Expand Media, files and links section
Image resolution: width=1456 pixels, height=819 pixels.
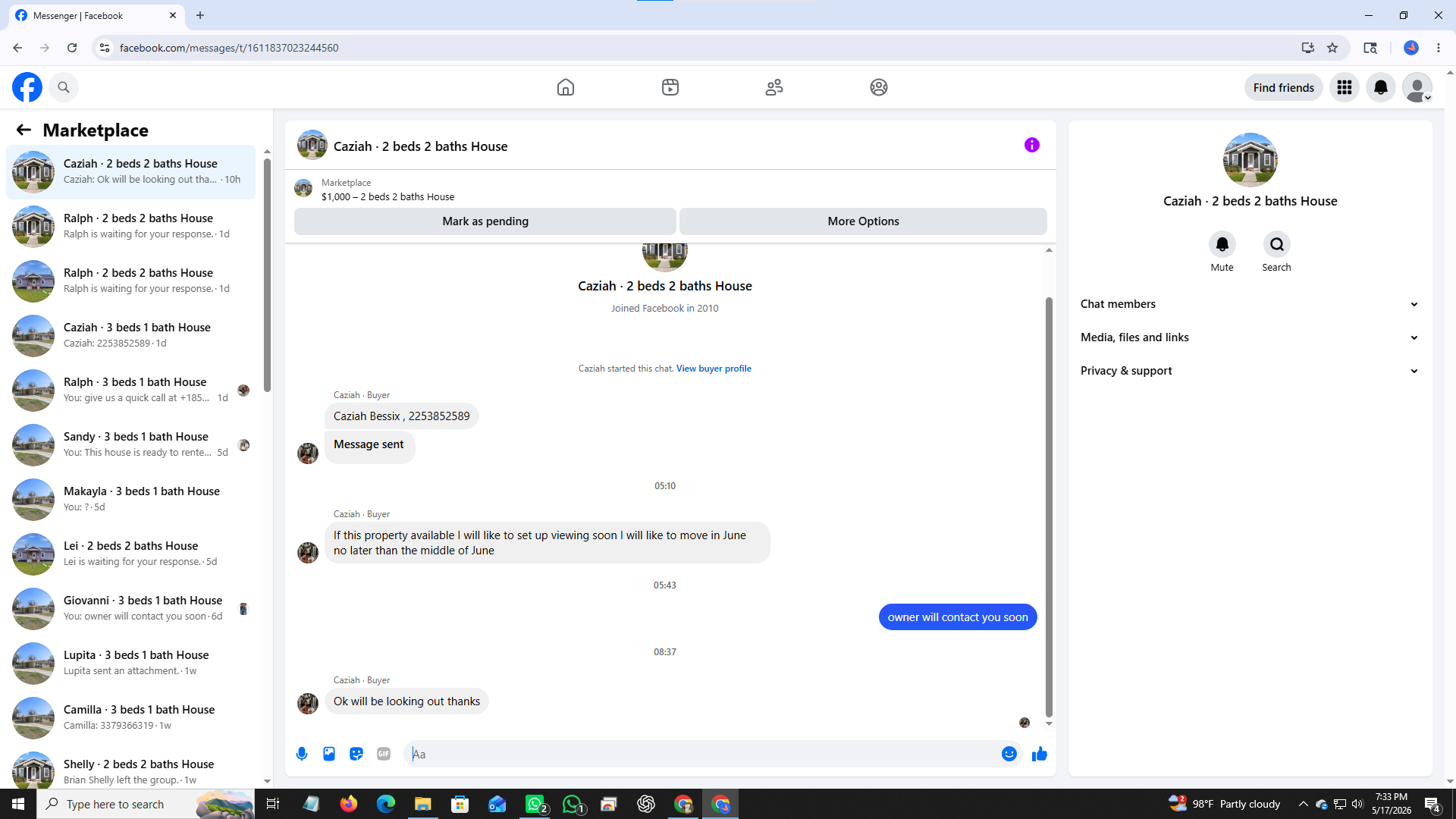coord(1250,337)
